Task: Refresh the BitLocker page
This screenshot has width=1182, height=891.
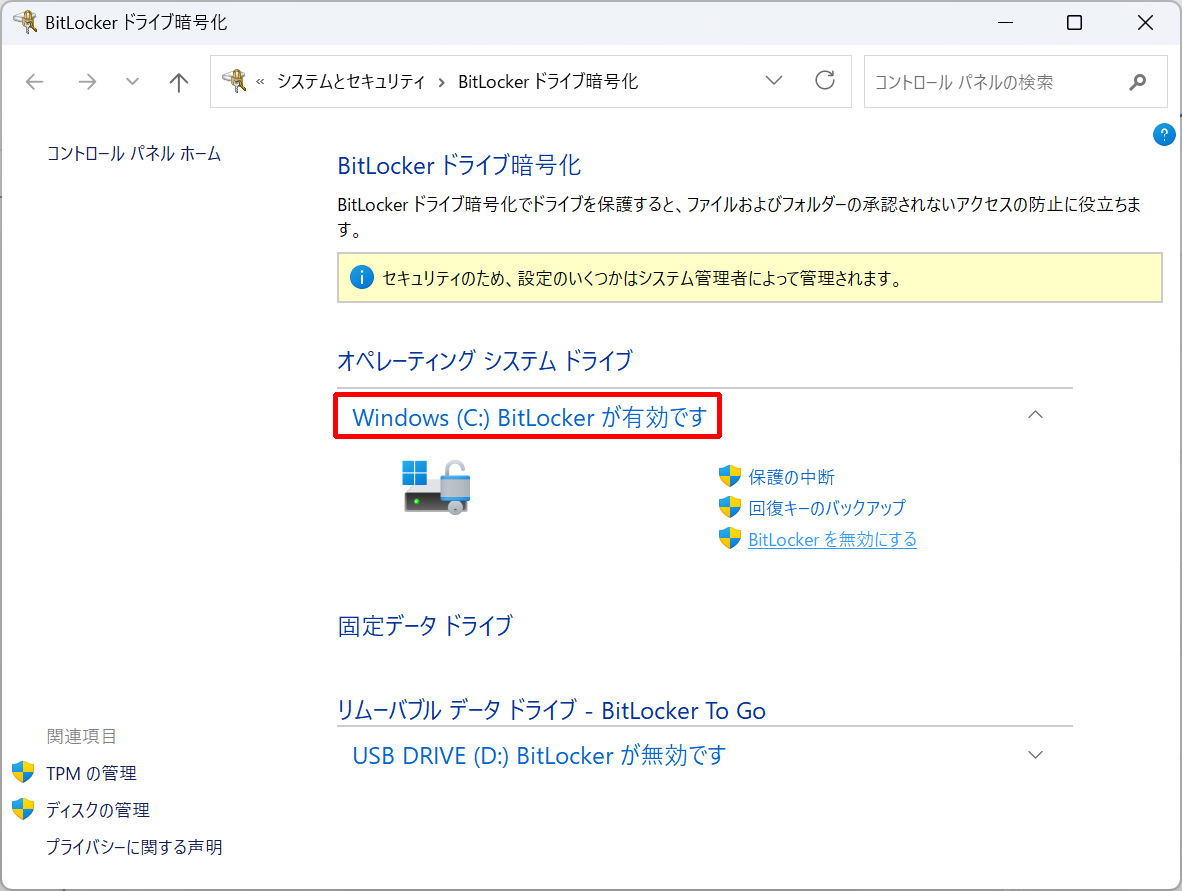Action: (825, 81)
